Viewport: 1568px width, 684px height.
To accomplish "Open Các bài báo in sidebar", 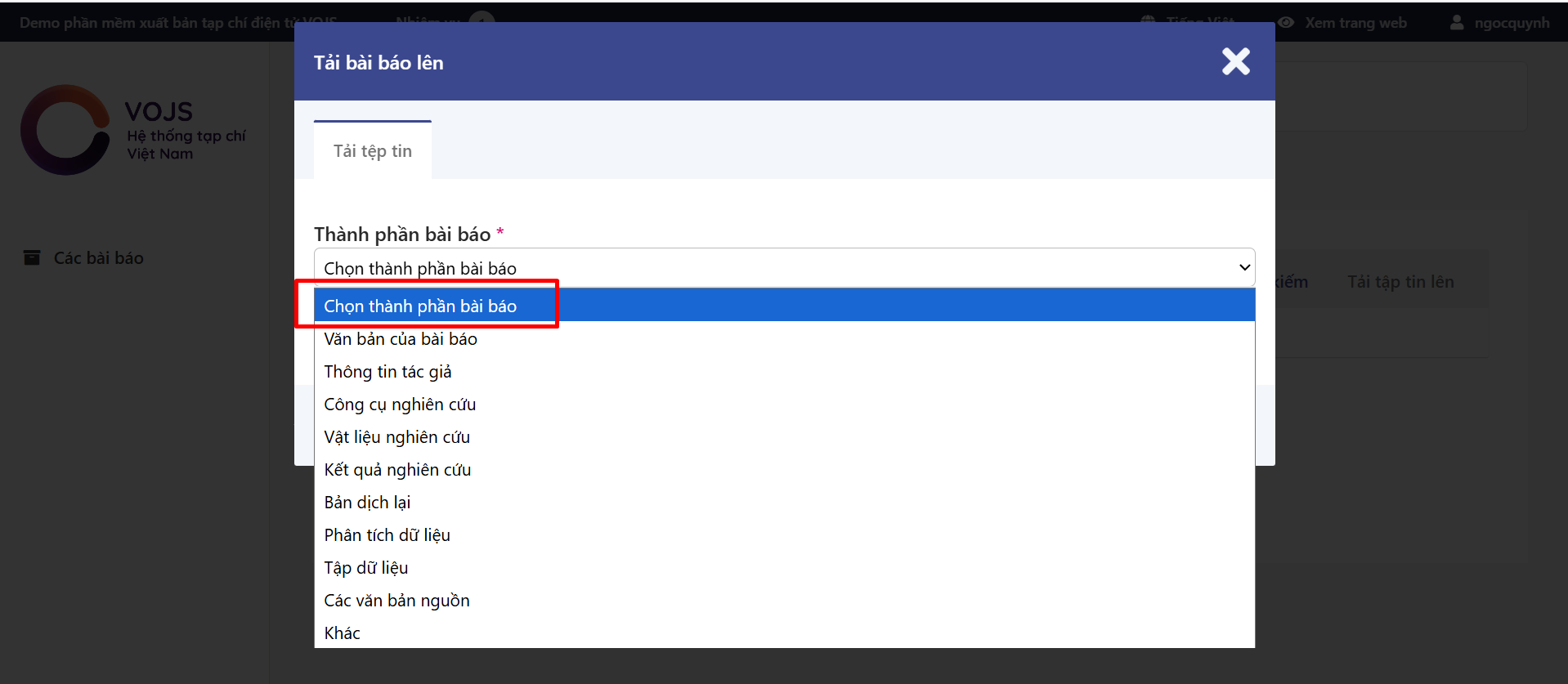I will pos(98,258).
